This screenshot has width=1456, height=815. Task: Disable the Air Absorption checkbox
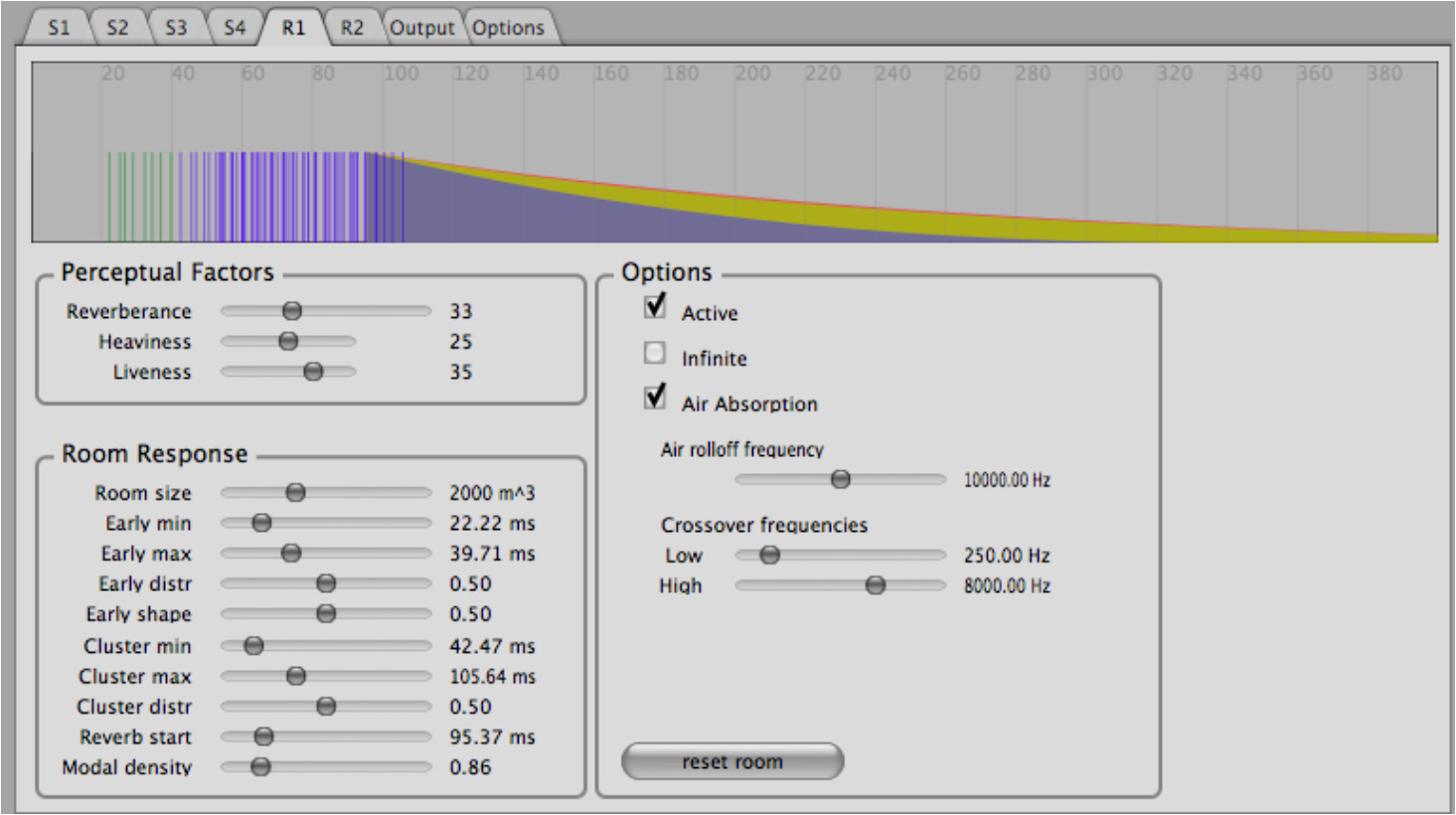655,397
